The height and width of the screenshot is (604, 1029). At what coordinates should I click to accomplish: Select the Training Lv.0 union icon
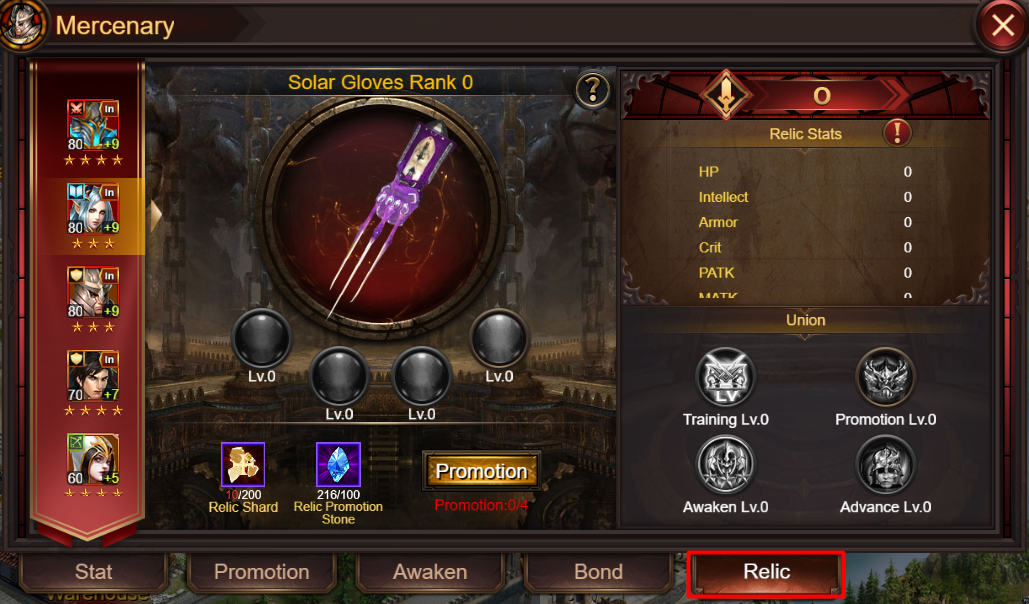coord(725,378)
